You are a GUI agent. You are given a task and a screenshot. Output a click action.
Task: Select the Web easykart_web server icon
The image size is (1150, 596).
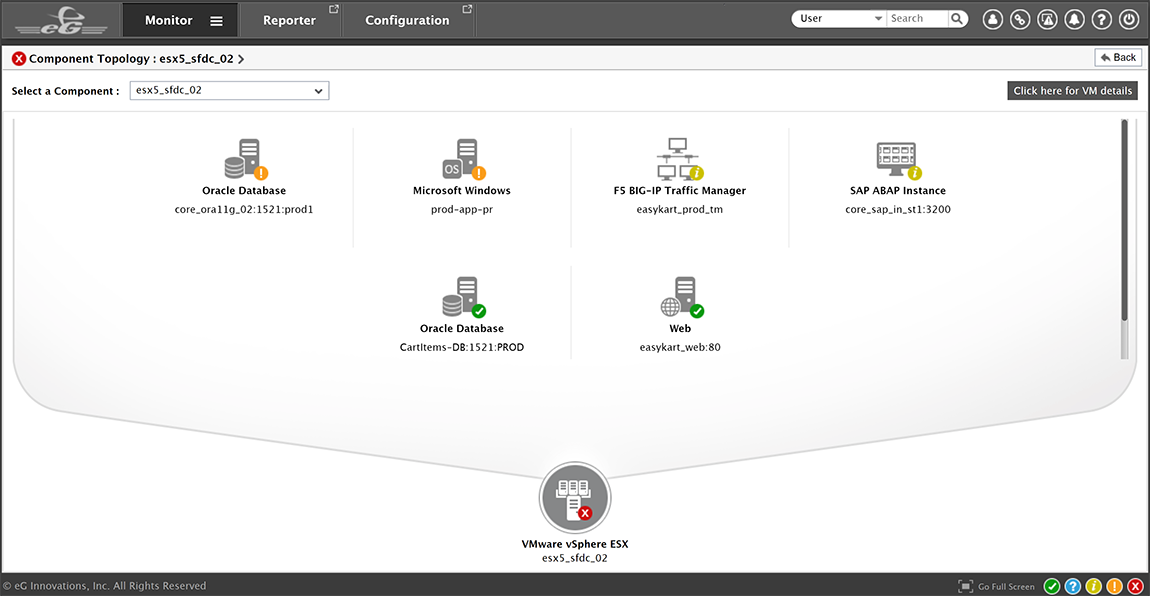pos(681,297)
